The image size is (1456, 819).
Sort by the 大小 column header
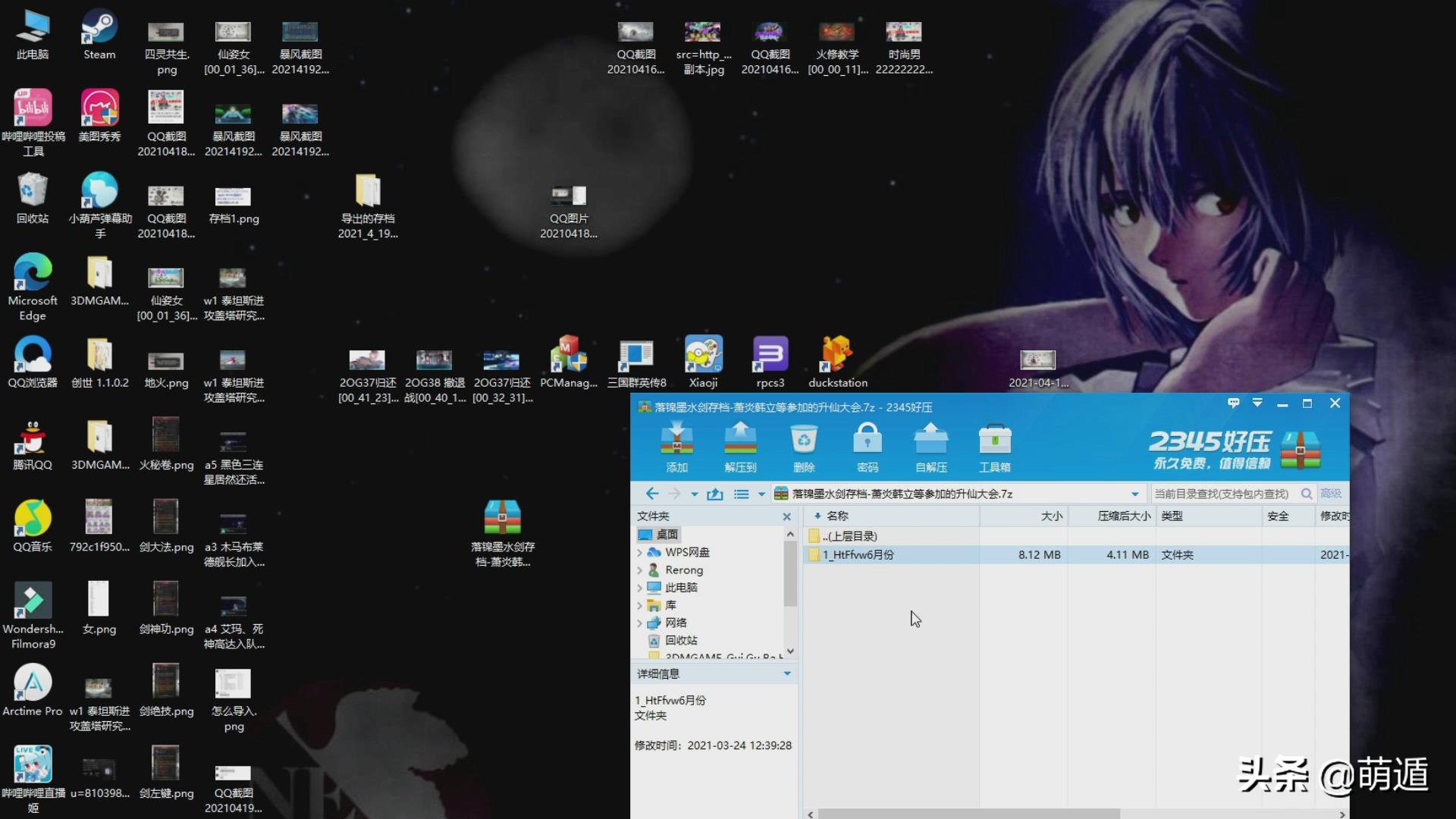click(x=1051, y=516)
